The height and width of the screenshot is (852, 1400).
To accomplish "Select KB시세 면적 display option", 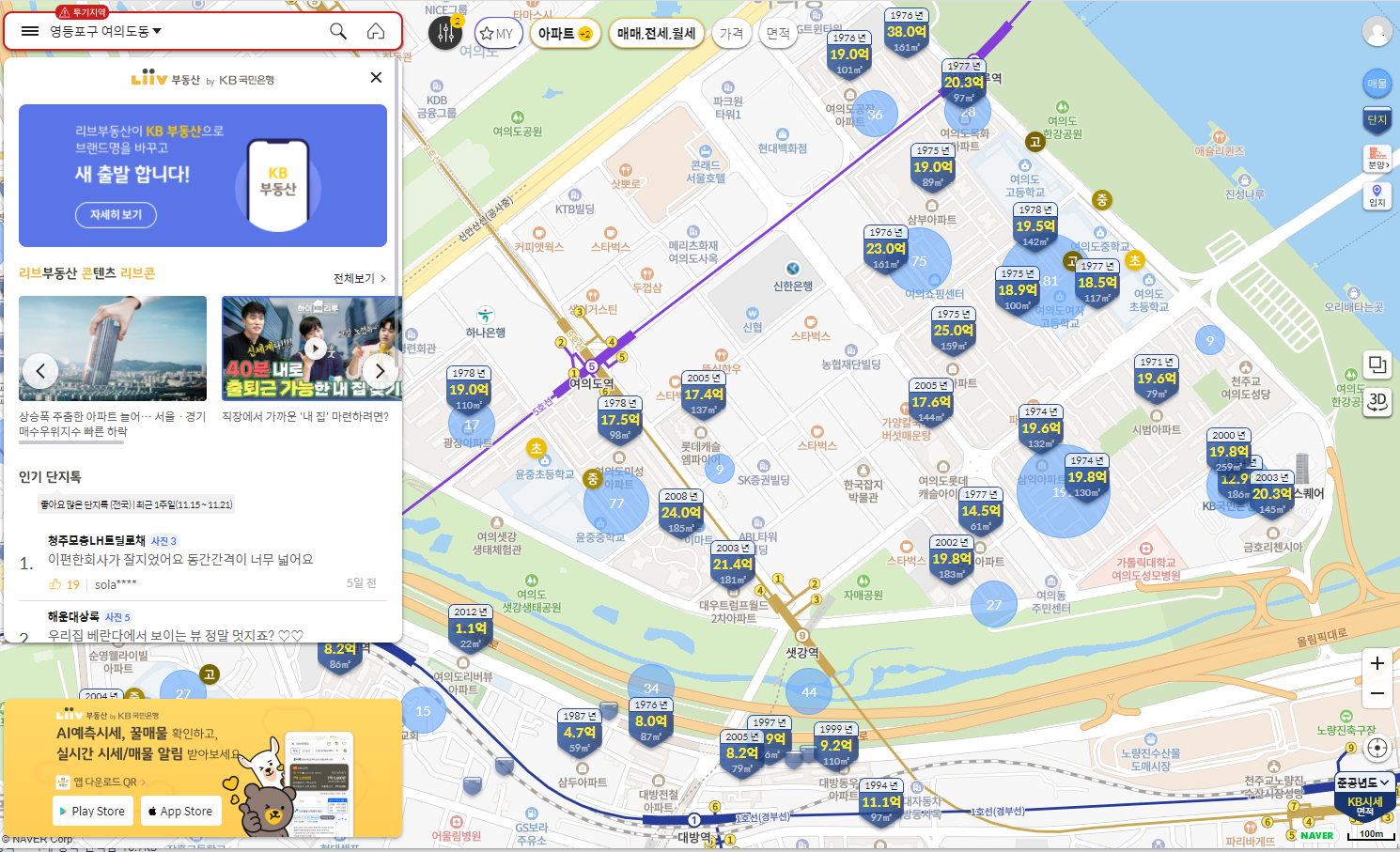I will (1364, 806).
